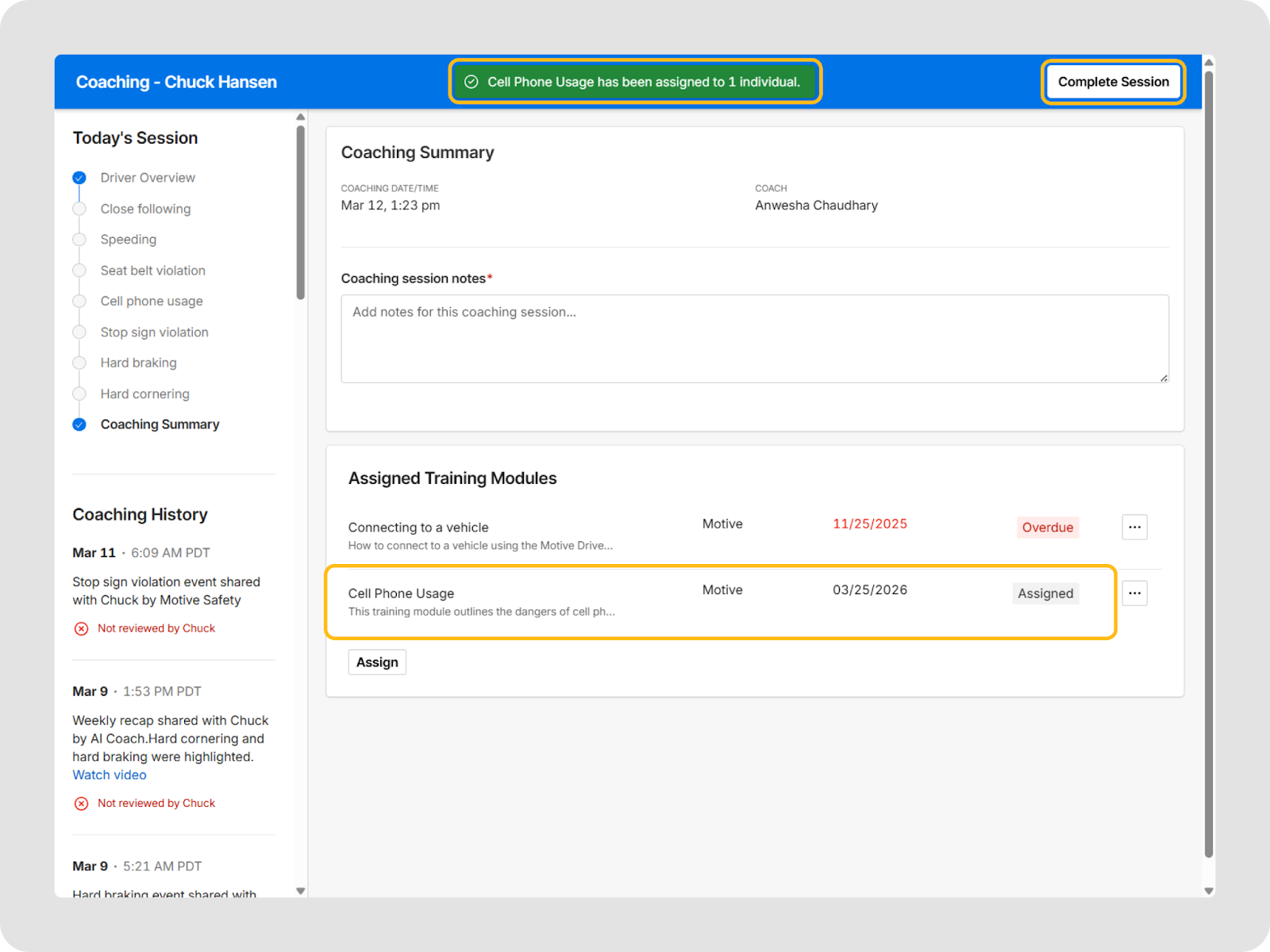1270x952 pixels.
Task: Open Stop sign violation step
Action: [154, 332]
